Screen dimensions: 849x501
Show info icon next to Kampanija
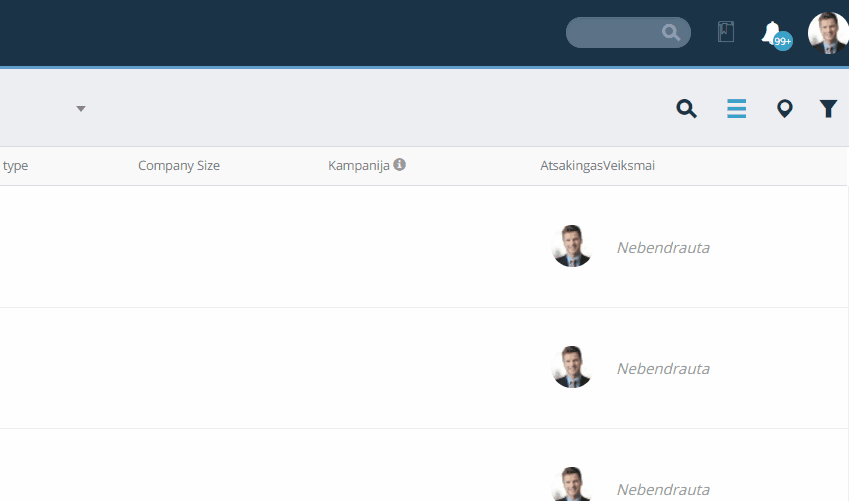click(x=400, y=164)
